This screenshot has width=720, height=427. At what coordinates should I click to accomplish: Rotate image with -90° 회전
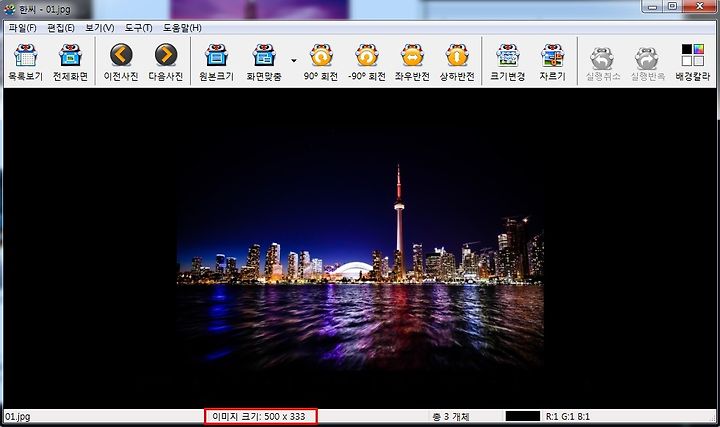coord(366,62)
